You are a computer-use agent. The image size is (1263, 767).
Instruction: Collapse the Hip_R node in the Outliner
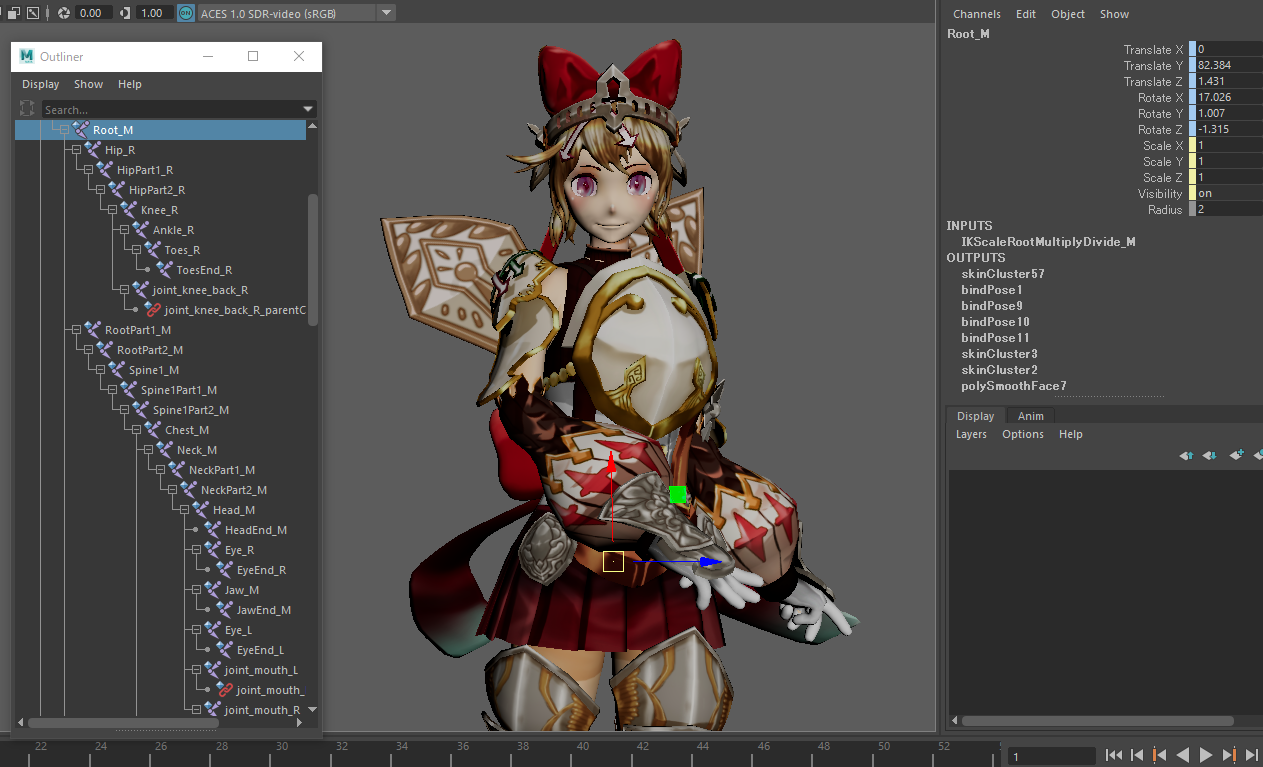(76, 150)
